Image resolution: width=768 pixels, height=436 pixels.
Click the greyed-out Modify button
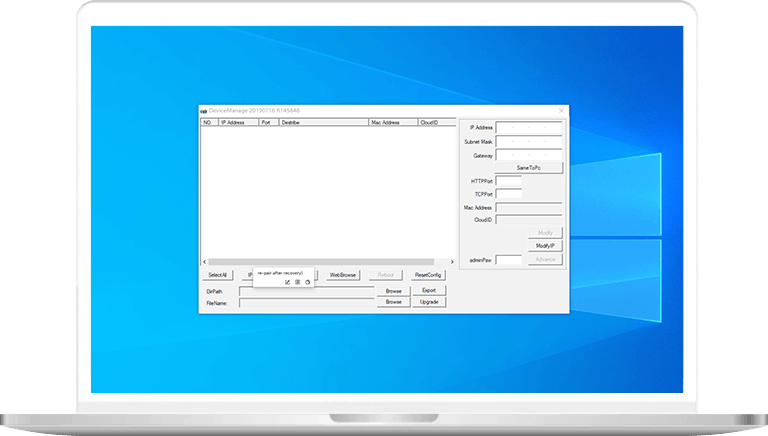[x=545, y=233]
